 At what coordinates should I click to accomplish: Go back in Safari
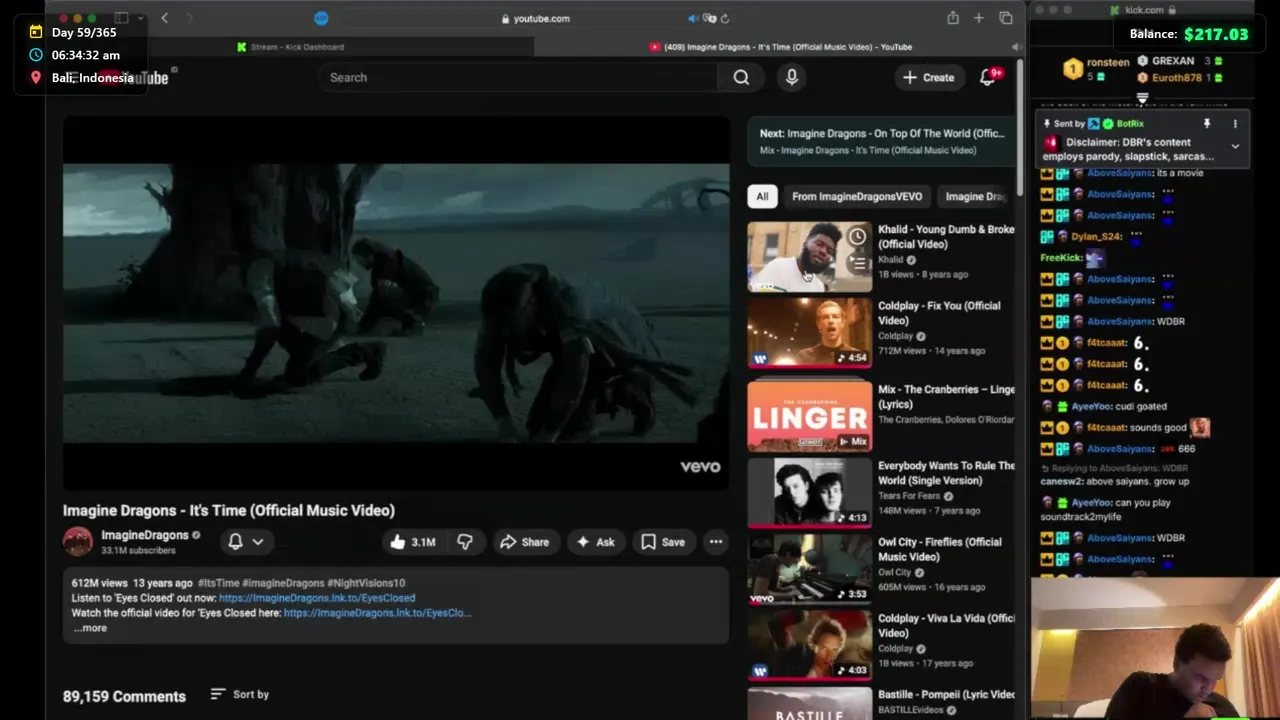pos(164,18)
